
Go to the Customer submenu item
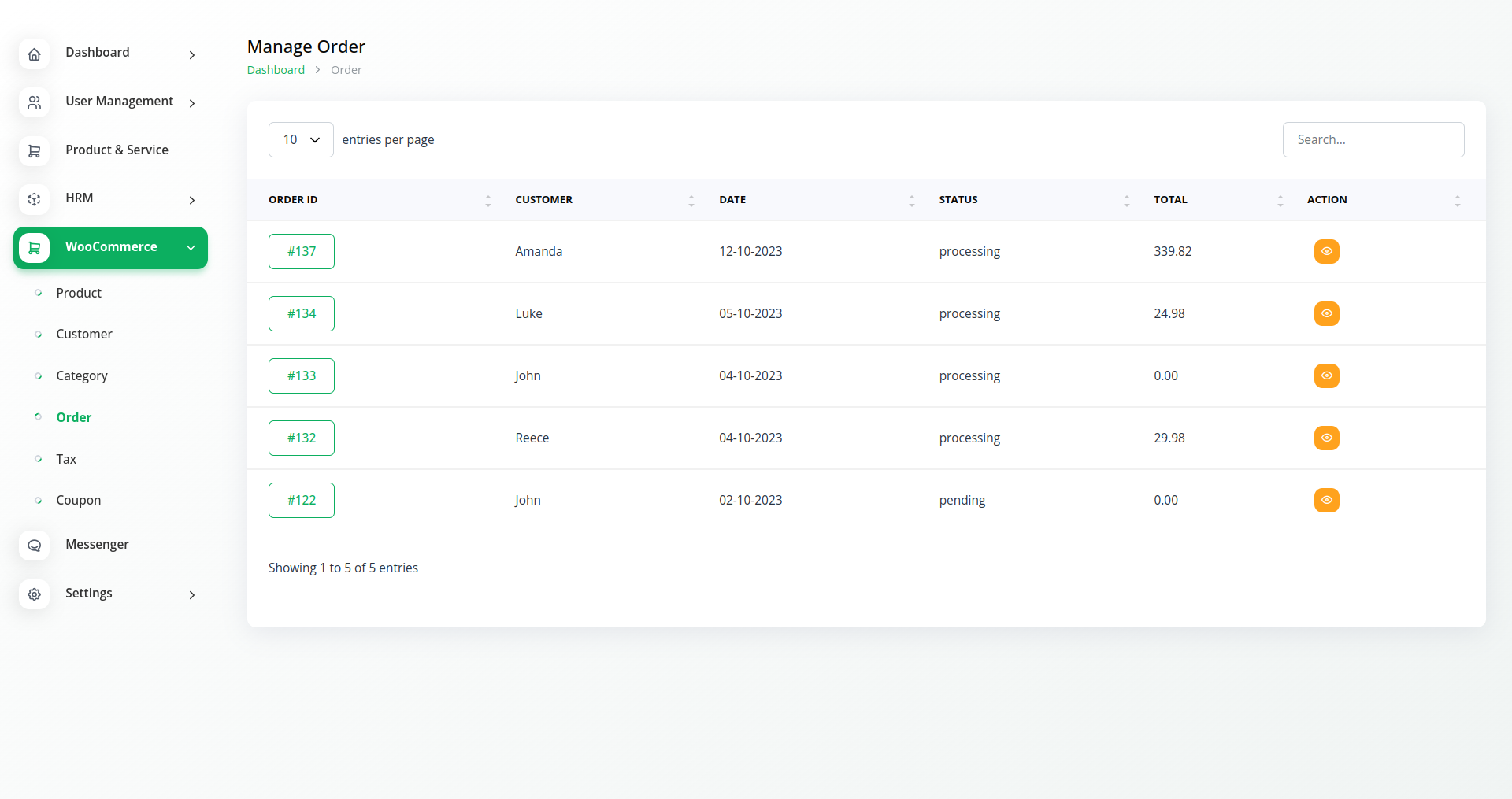[84, 335]
